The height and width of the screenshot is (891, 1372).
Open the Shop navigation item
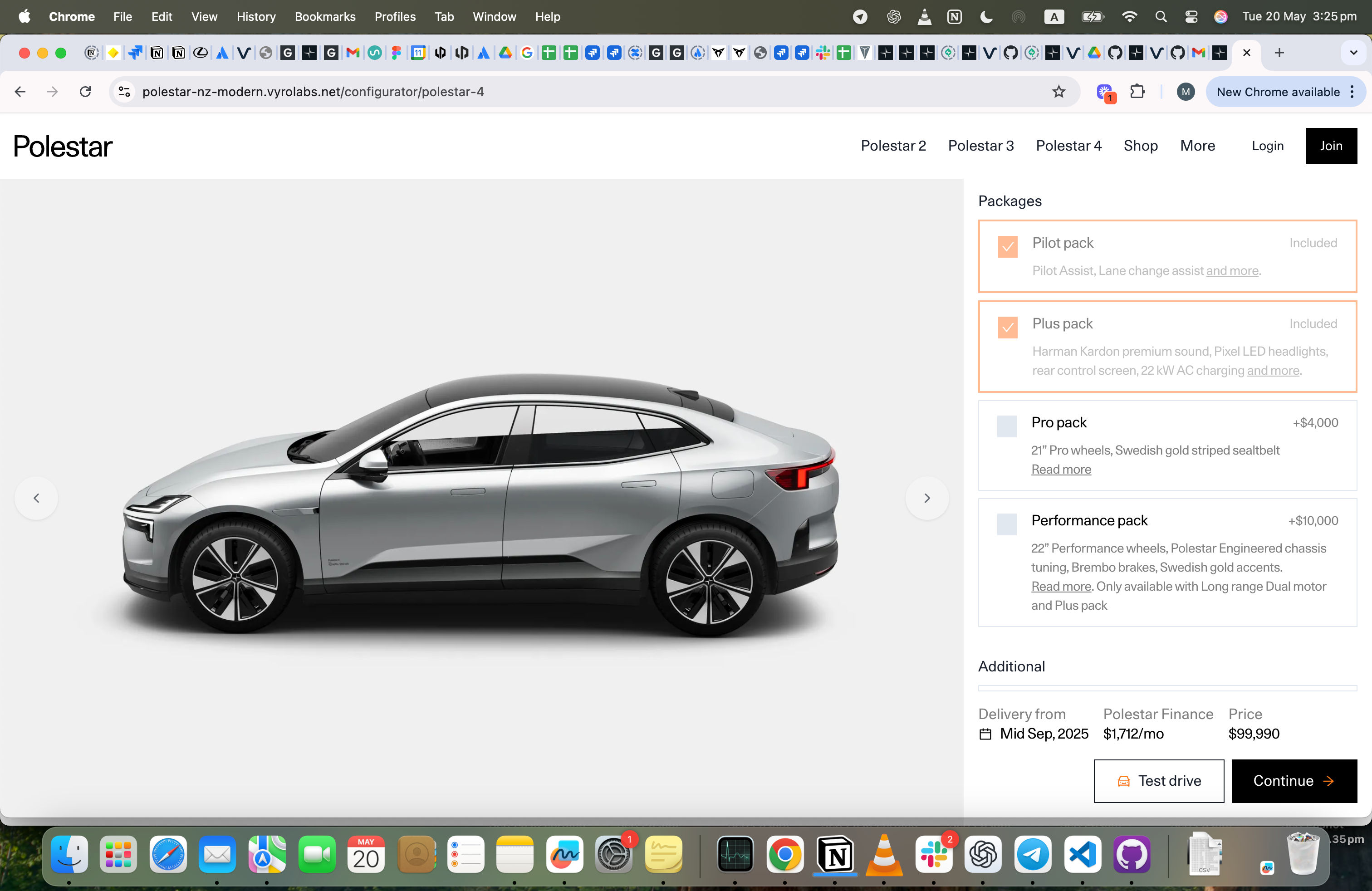click(1140, 146)
